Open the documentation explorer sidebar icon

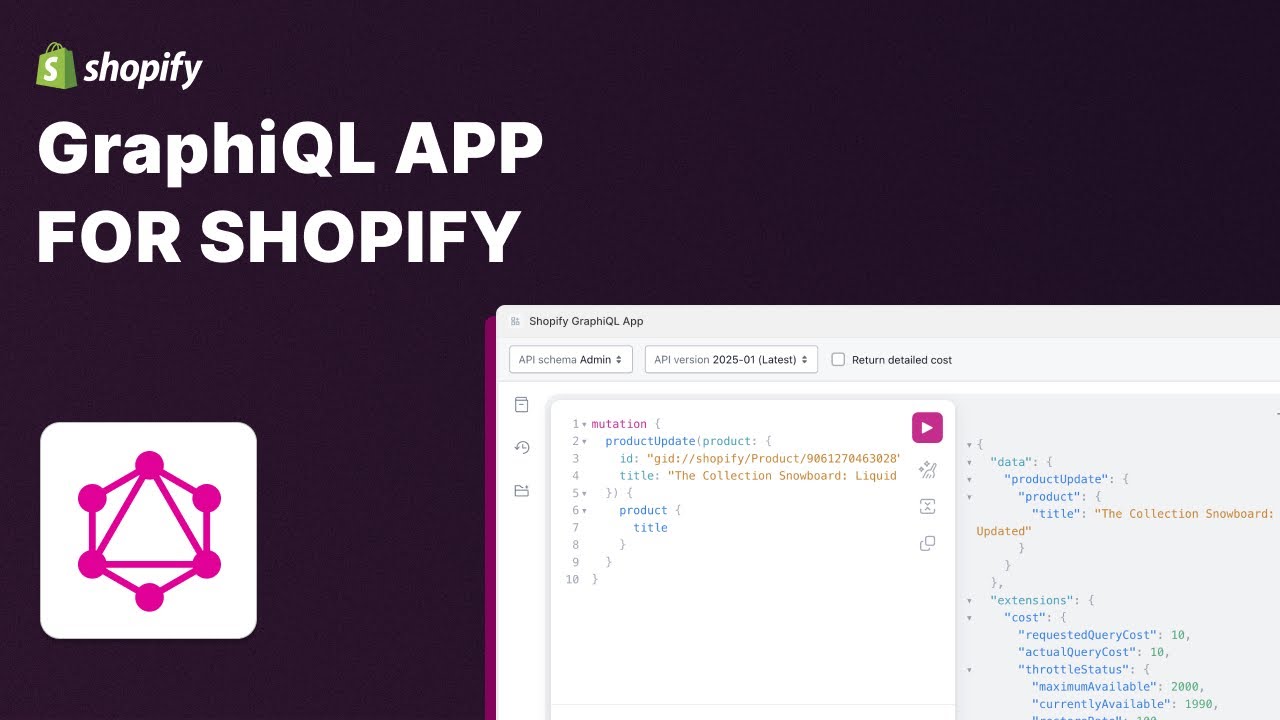[x=521, y=405]
